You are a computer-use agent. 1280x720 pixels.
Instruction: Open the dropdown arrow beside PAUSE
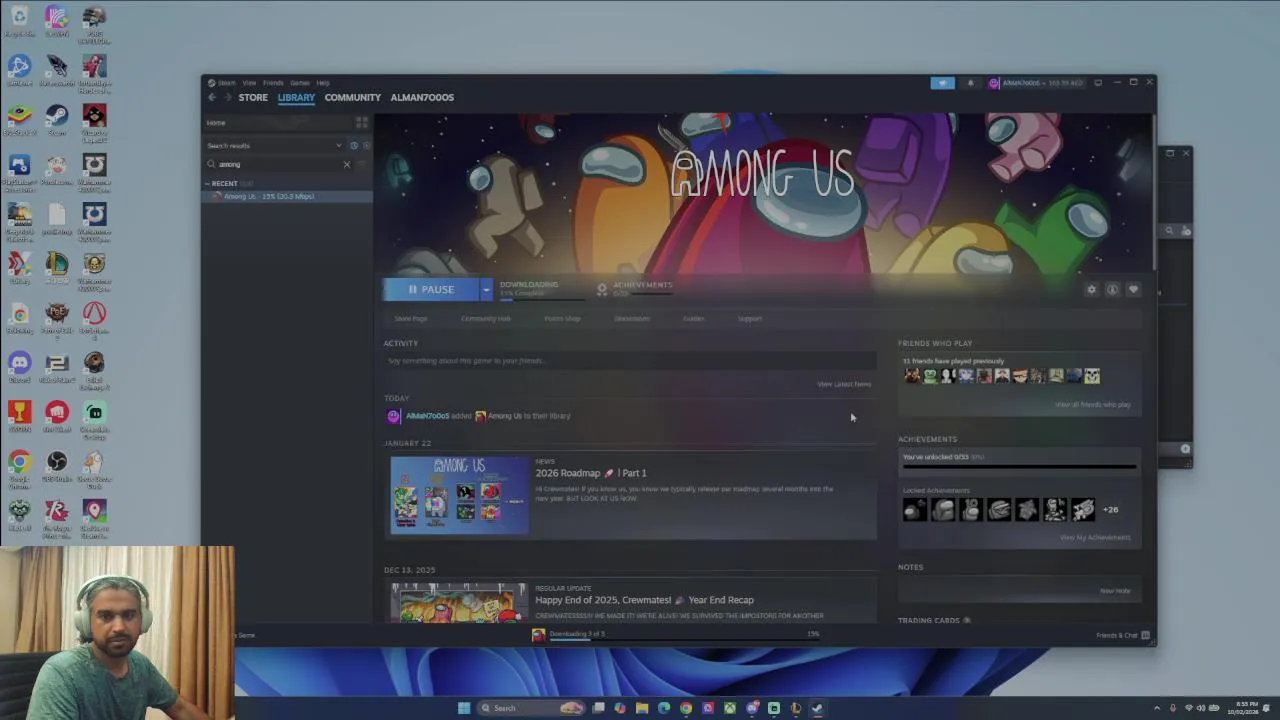pyautogui.click(x=486, y=289)
